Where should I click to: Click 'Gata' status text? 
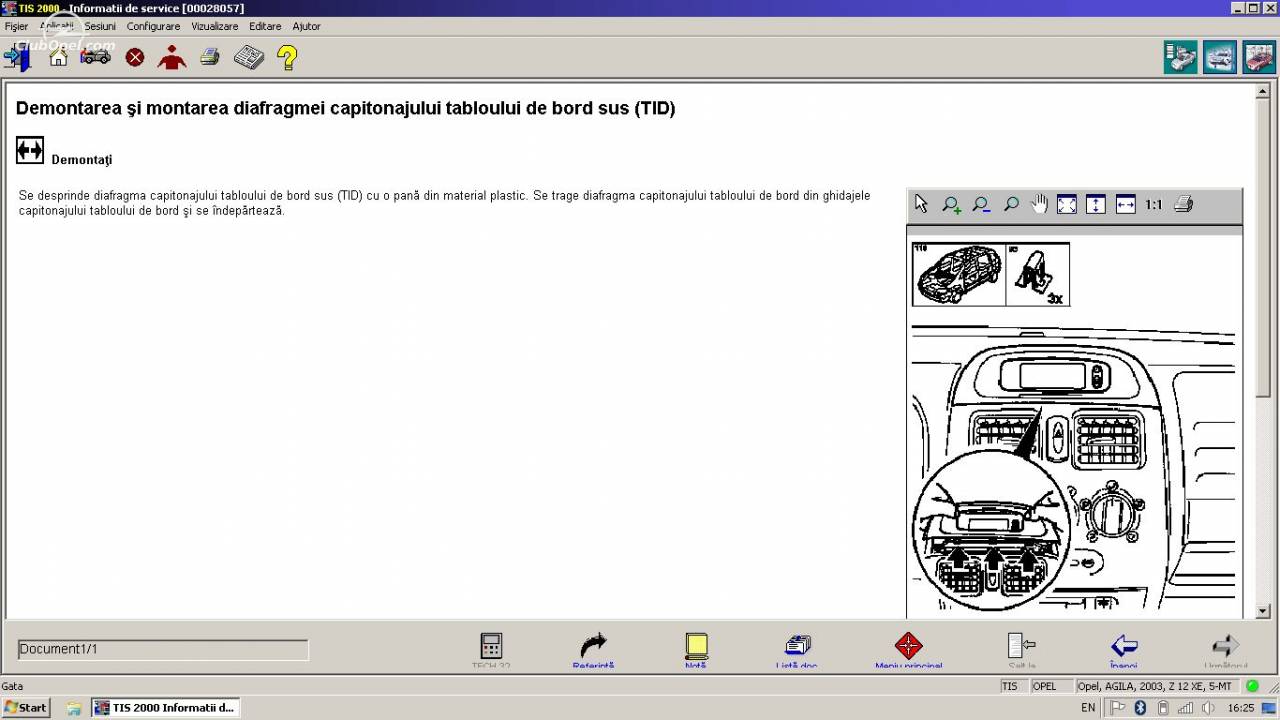pyautogui.click(x=12, y=686)
